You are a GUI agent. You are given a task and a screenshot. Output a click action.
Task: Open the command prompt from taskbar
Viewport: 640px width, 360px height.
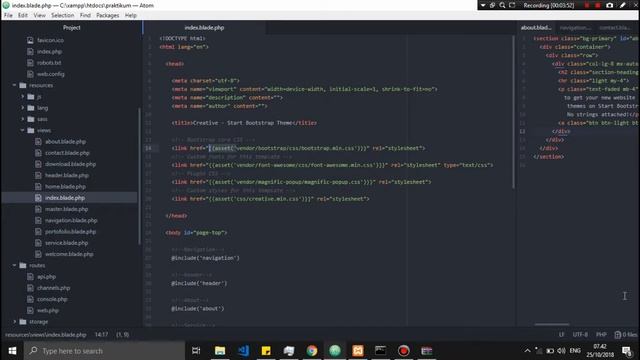[x=380, y=351]
